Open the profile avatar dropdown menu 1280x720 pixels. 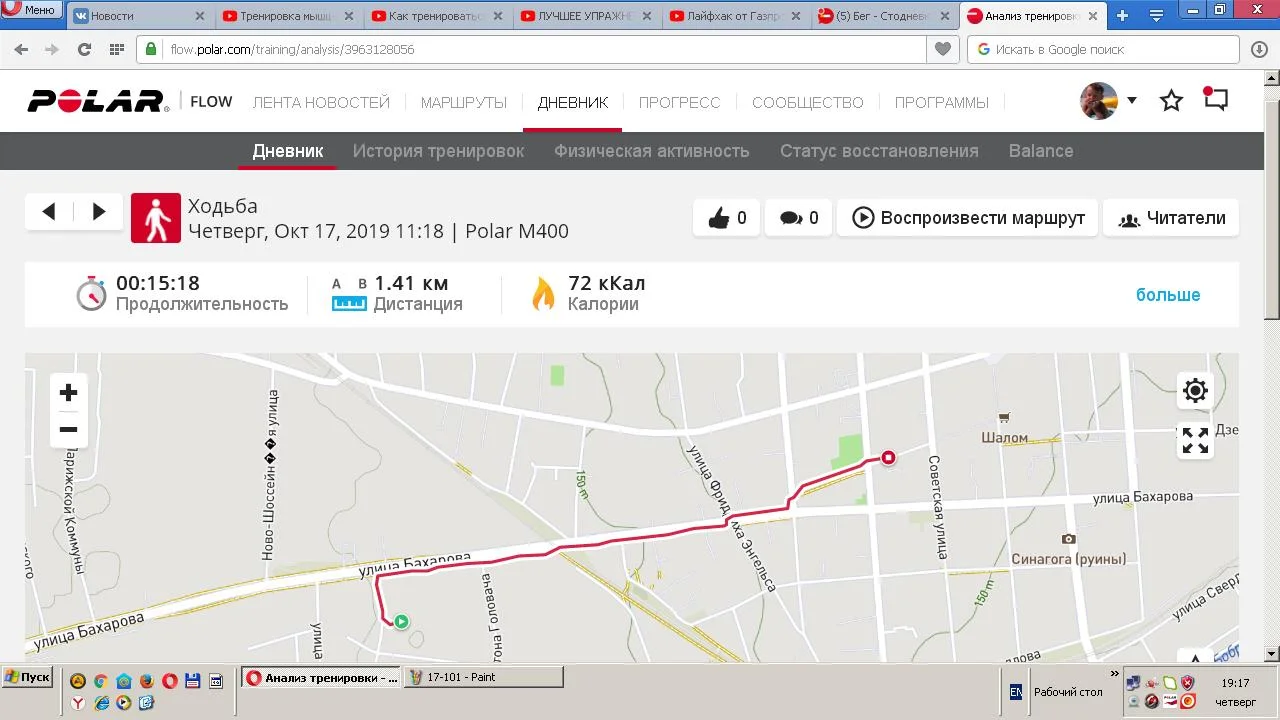[x=1108, y=100]
